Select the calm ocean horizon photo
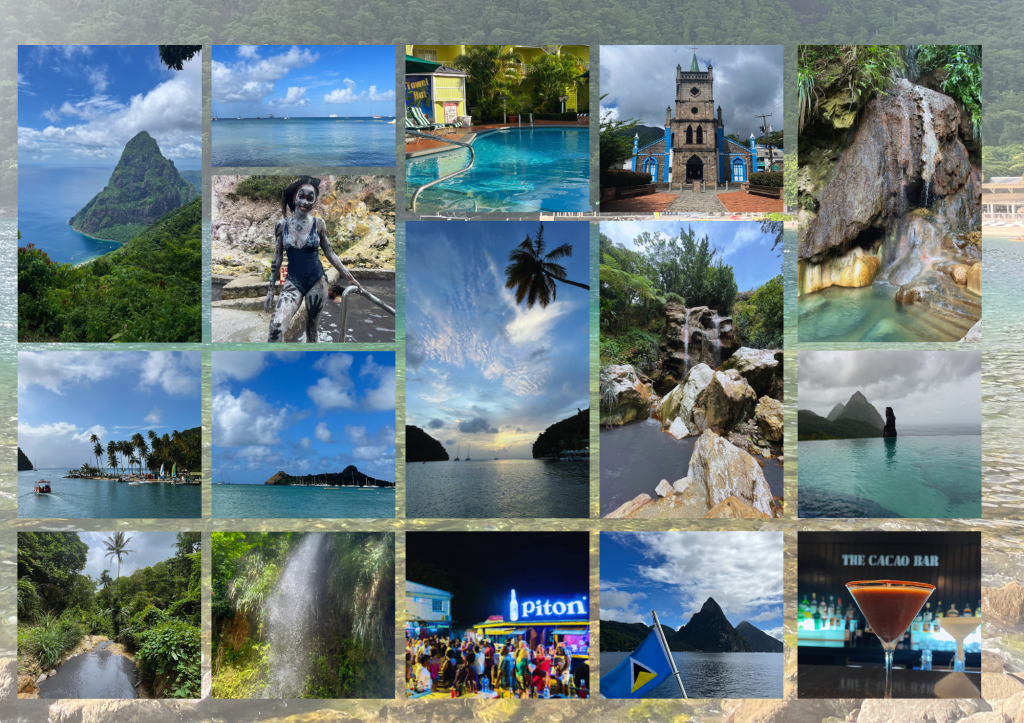Image resolution: width=1024 pixels, height=723 pixels. click(x=303, y=105)
